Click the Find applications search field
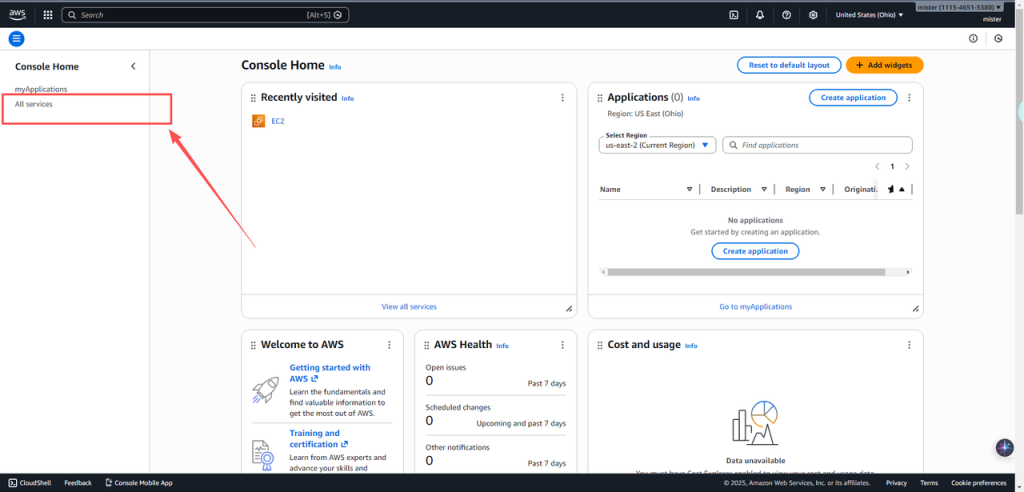 click(x=817, y=145)
